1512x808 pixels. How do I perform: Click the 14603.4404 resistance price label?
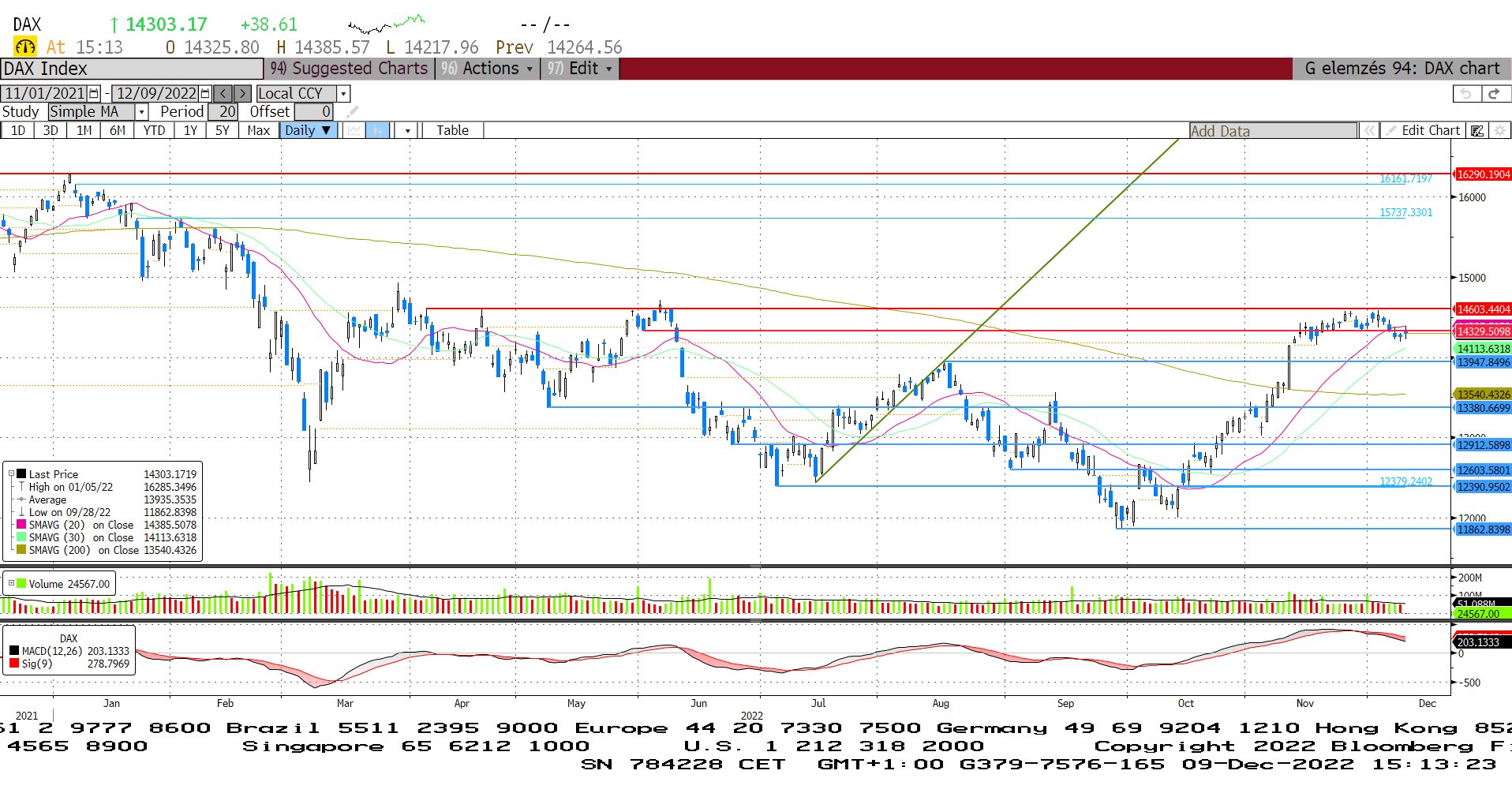tap(1483, 309)
